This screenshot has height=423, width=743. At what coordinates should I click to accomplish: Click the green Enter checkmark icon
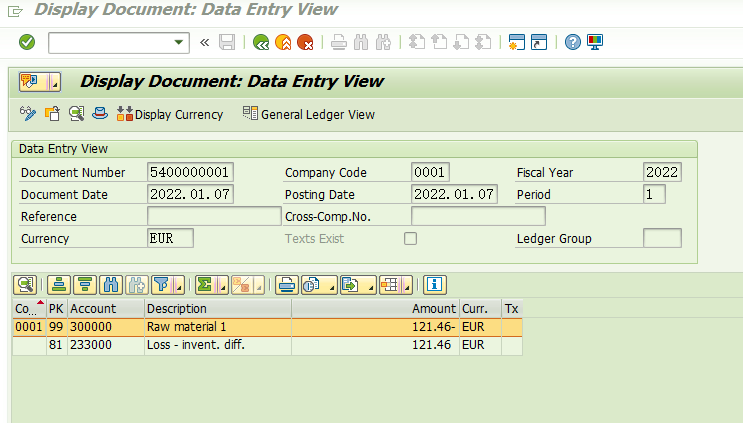27,42
